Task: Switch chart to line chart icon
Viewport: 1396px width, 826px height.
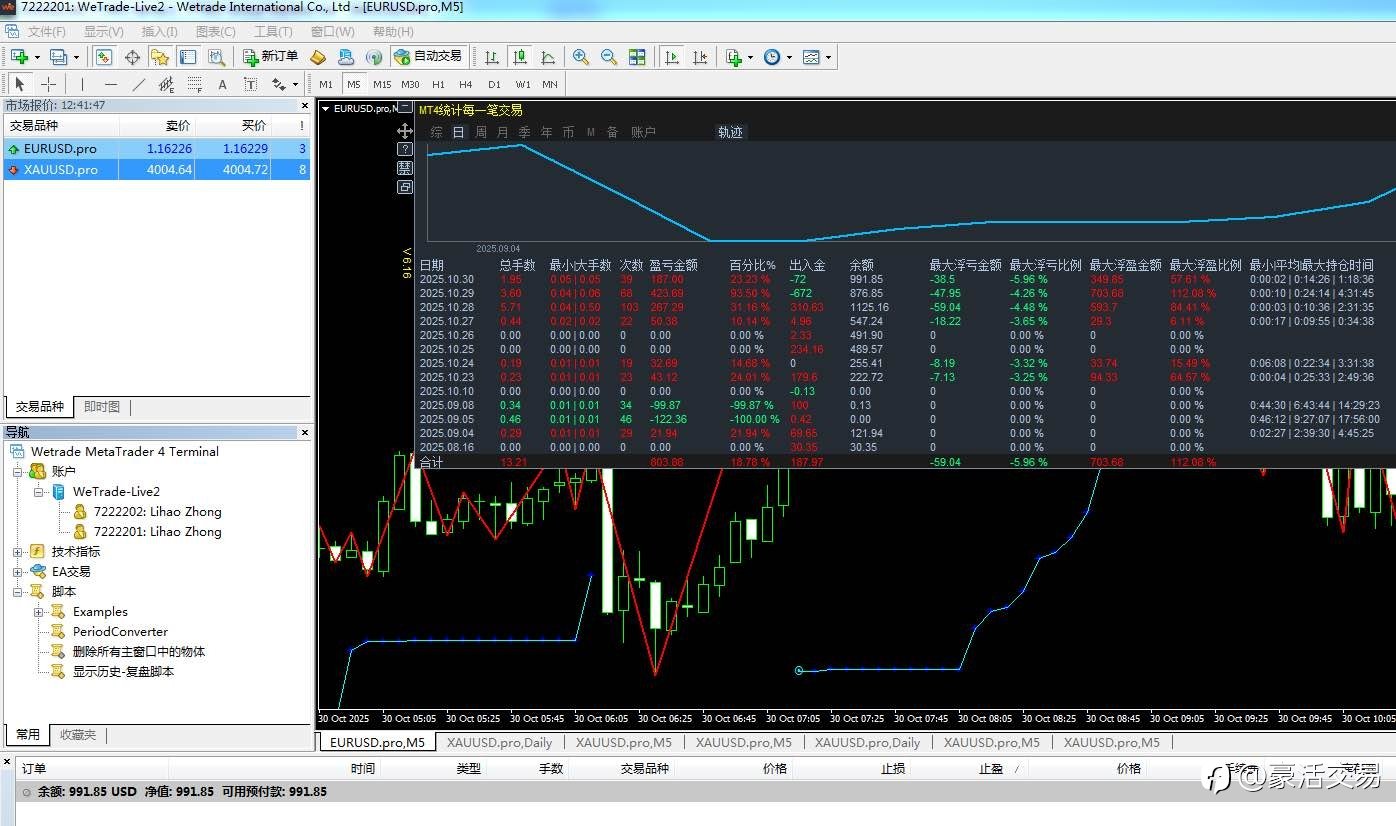Action: [x=548, y=57]
